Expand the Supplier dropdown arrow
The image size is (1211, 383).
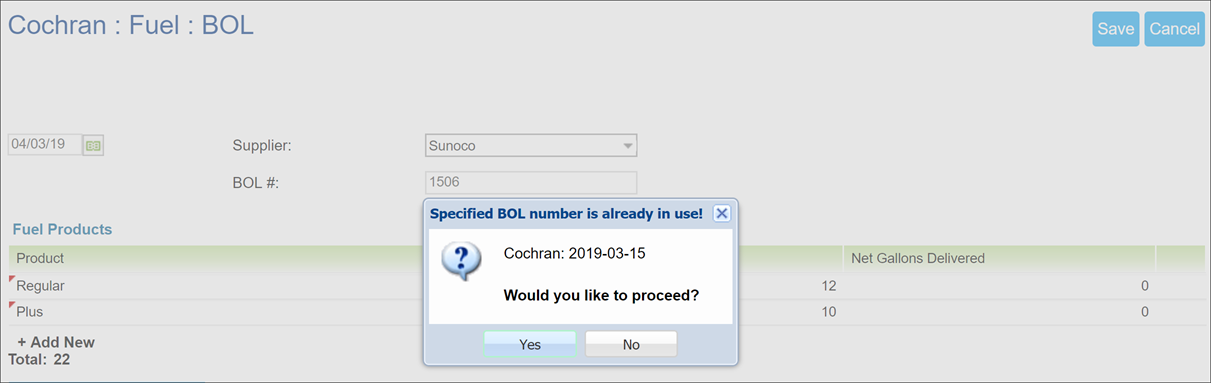[x=627, y=146]
